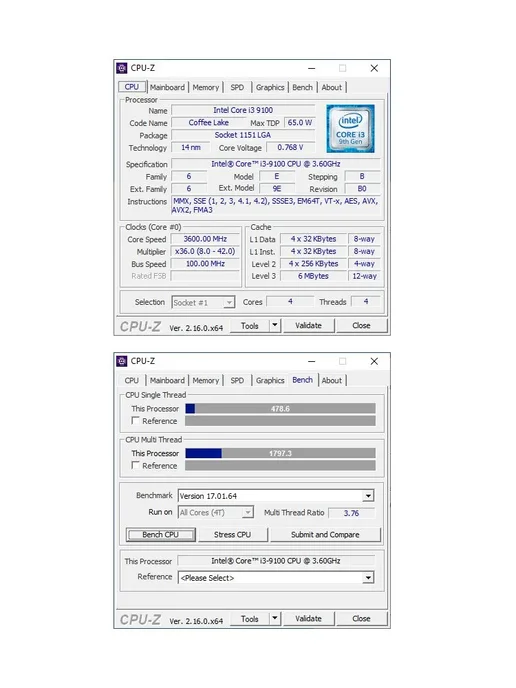Open Reference Please Select dropdown
Viewport: 516px width, 688px height.
click(276, 578)
